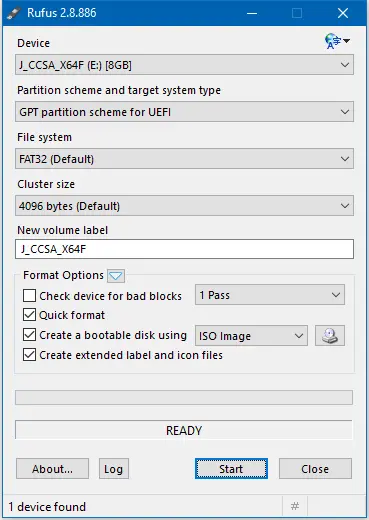Click the READY status field
Viewport: 369px width, 520px height.
pos(184,430)
